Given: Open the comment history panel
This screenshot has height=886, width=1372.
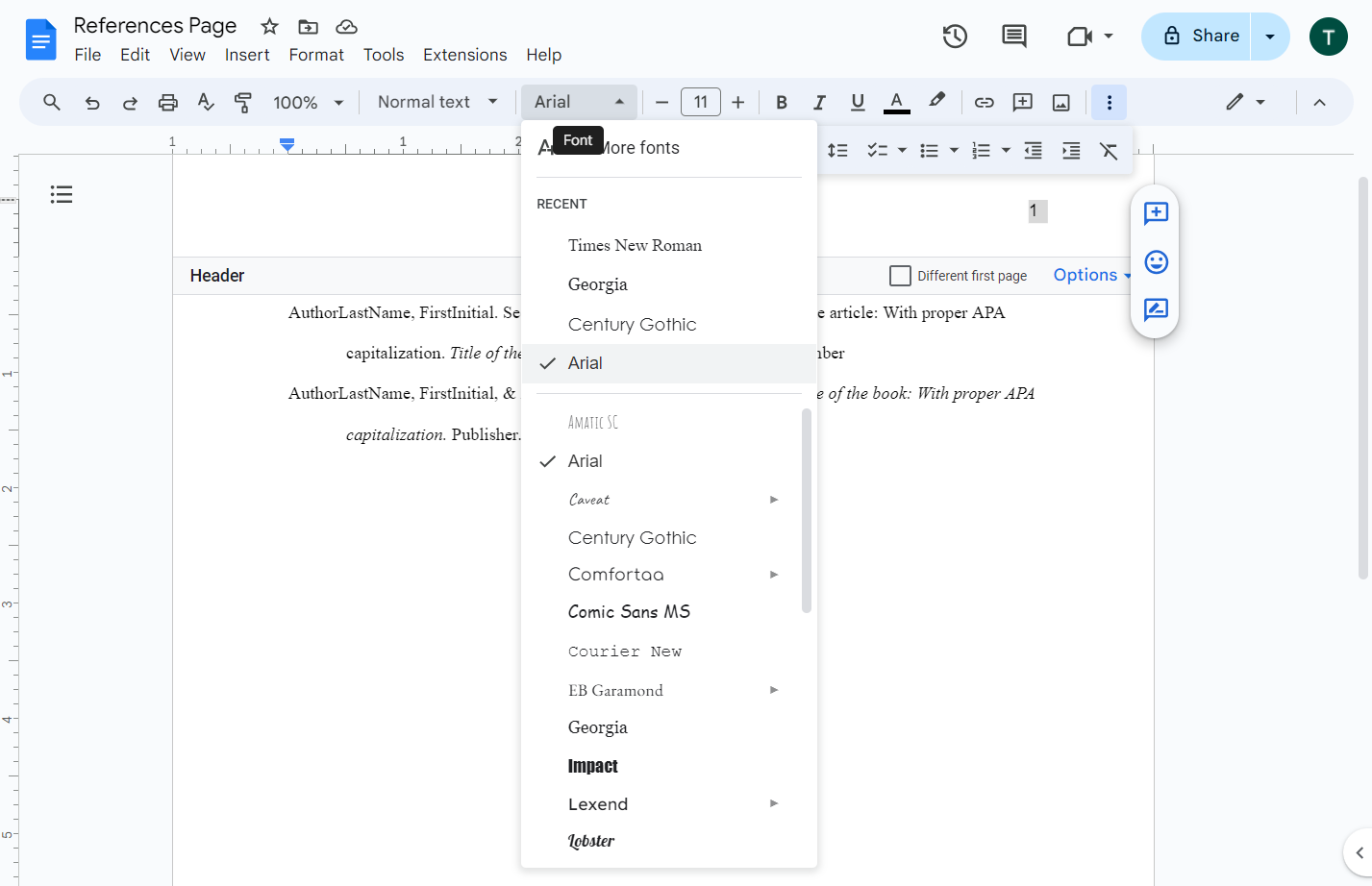Looking at the screenshot, I should click(x=1014, y=37).
